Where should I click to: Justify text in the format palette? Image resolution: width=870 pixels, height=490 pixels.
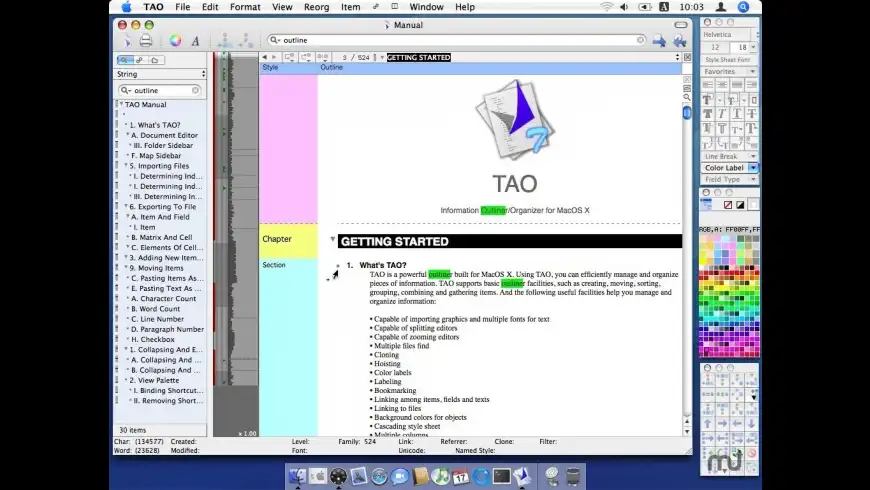[737, 84]
